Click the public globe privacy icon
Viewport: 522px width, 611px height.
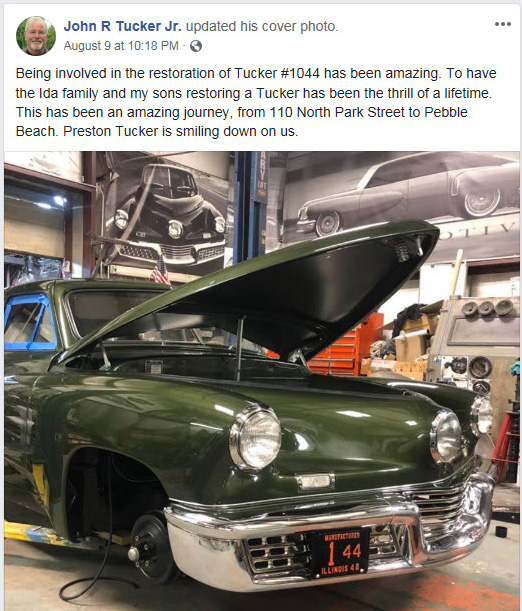tap(196, 46)
